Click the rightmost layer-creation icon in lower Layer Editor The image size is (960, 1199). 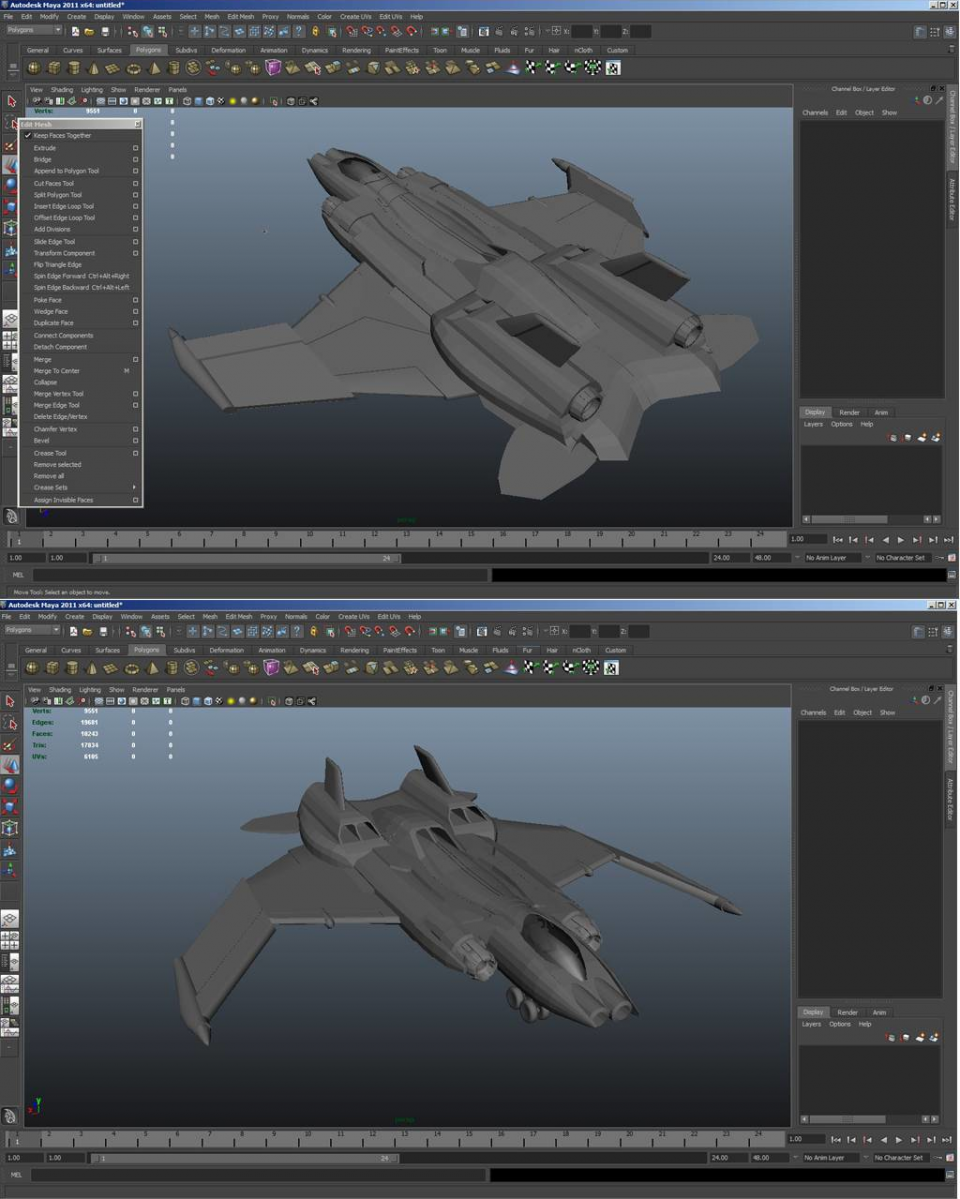935,1038
